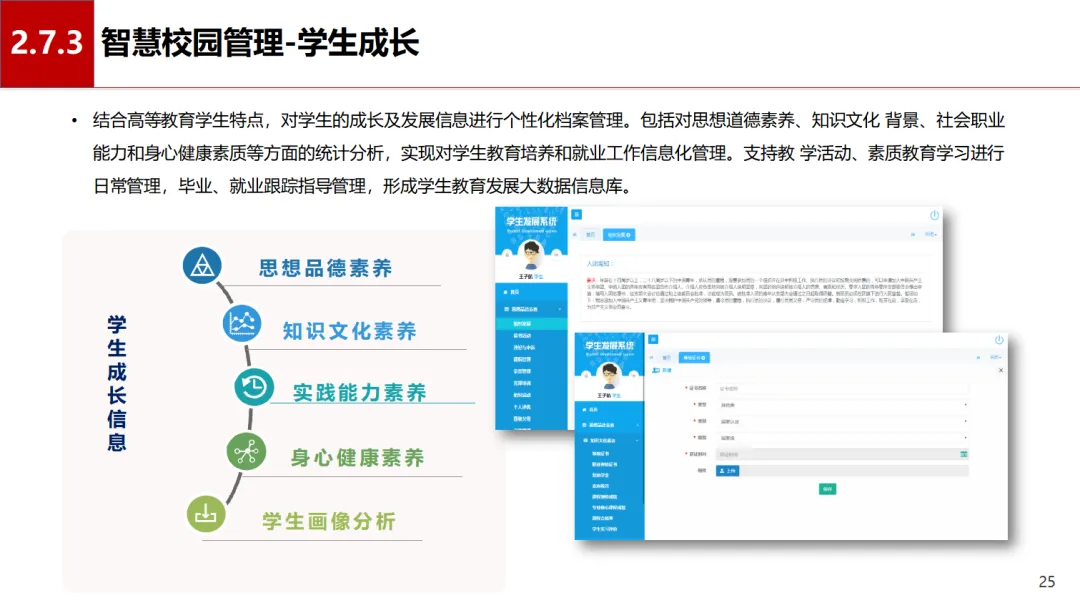Image resolution: width=1080 pixels, height=608 pixels.
Task: Click the page number 25
Action: click(x=1046, y=582)
